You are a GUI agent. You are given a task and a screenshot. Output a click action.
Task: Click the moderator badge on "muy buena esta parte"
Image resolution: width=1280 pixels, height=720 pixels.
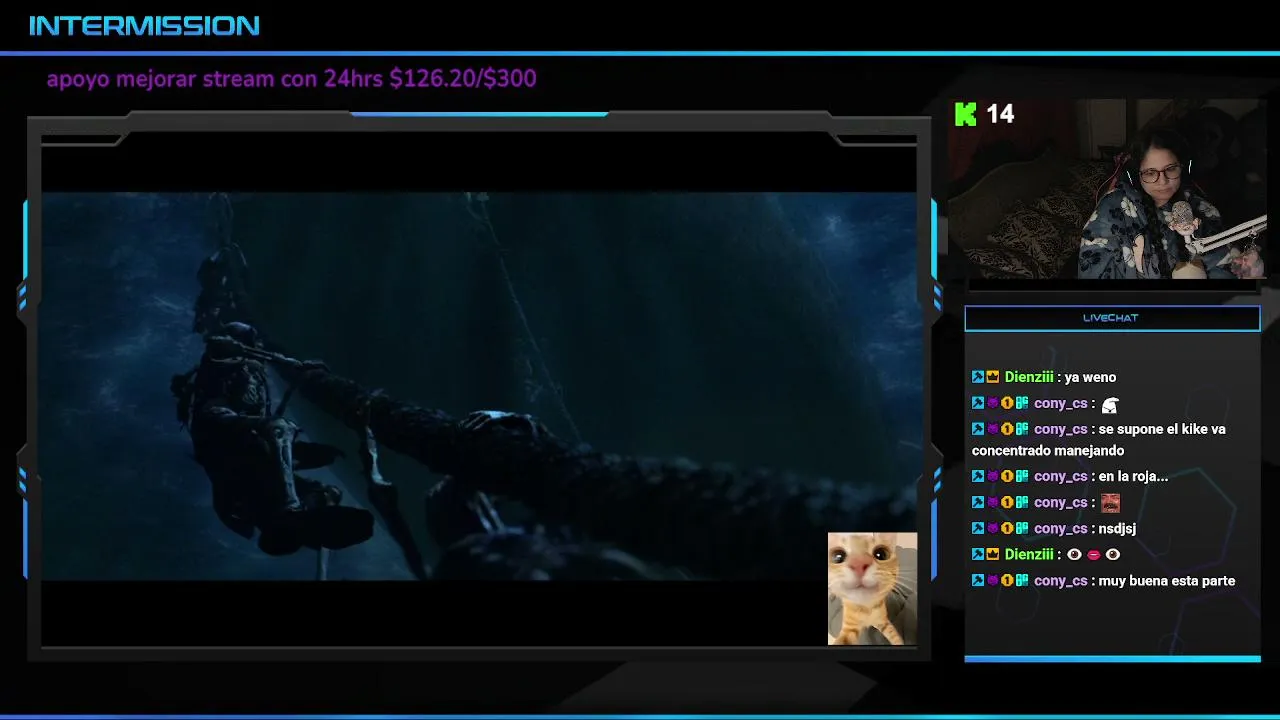[x=978, y=580]
